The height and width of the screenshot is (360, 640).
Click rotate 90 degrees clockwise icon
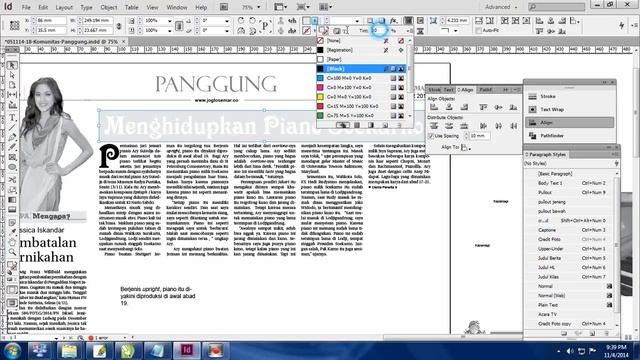(241, 21)
